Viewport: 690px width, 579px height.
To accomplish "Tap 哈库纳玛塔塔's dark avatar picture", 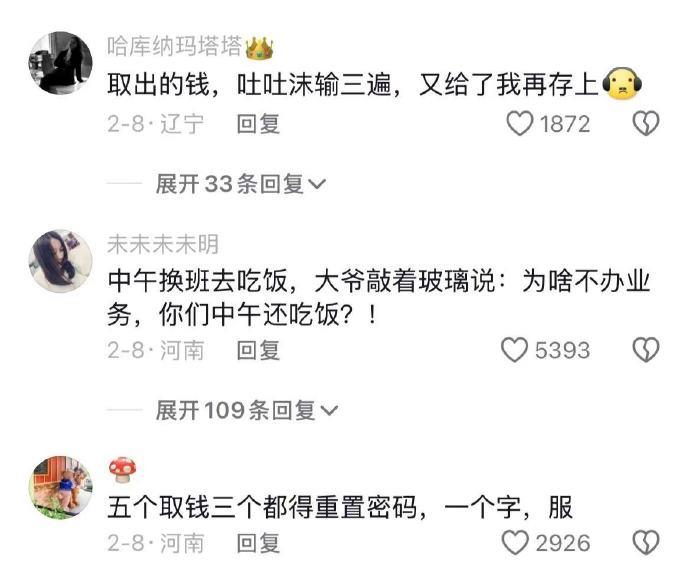I will [61, 63].
